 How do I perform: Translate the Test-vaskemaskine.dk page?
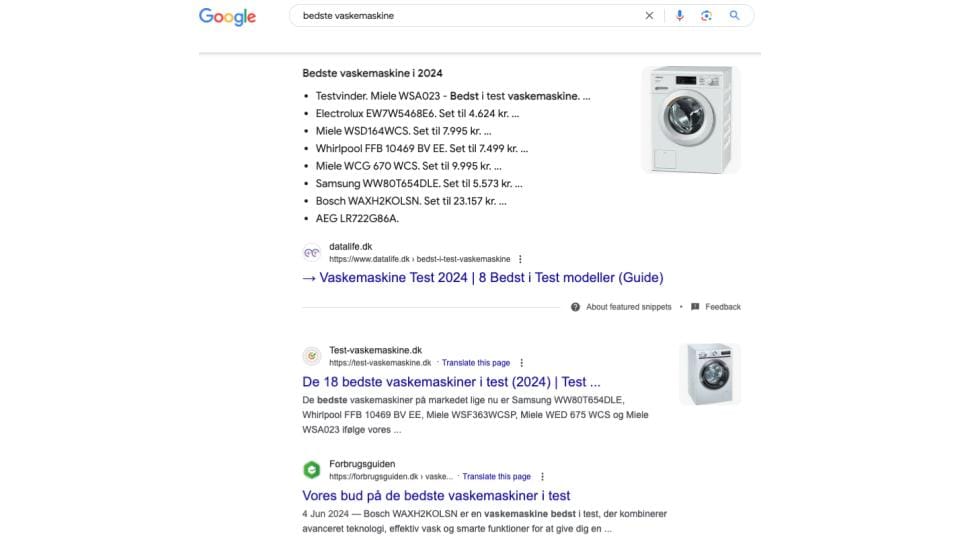coord(476,362)
